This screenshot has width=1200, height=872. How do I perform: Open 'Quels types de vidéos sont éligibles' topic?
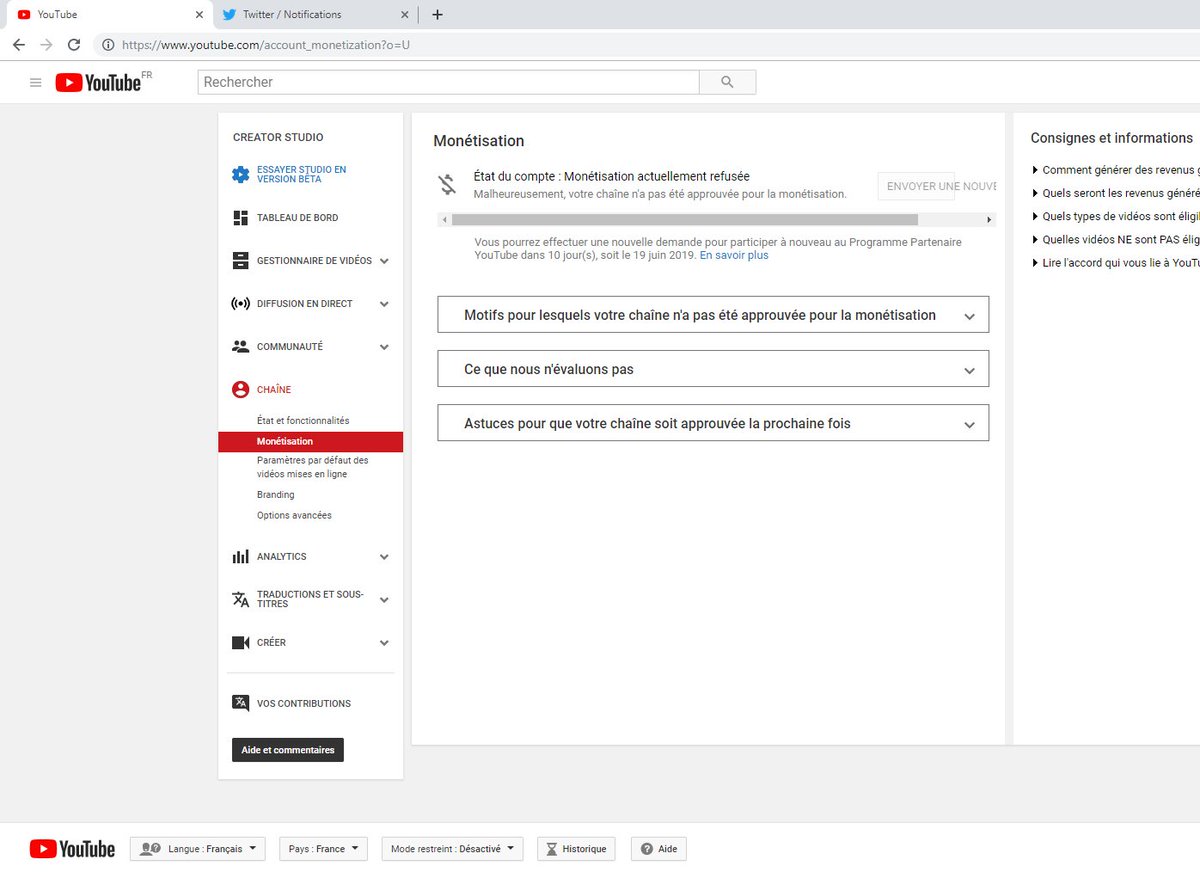tap(1115, 216)
